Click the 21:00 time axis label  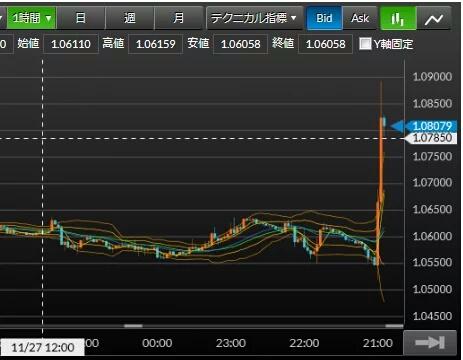pyautogui.click(x=378, y=343)
